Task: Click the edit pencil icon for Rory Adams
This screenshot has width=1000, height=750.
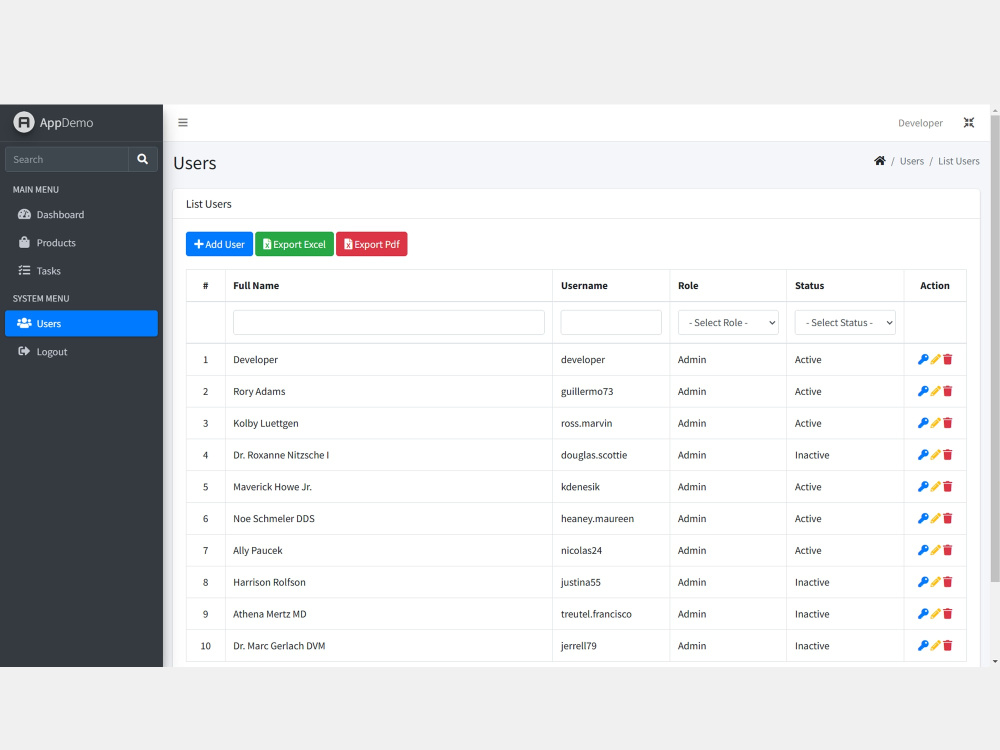Action: [935, 391]
